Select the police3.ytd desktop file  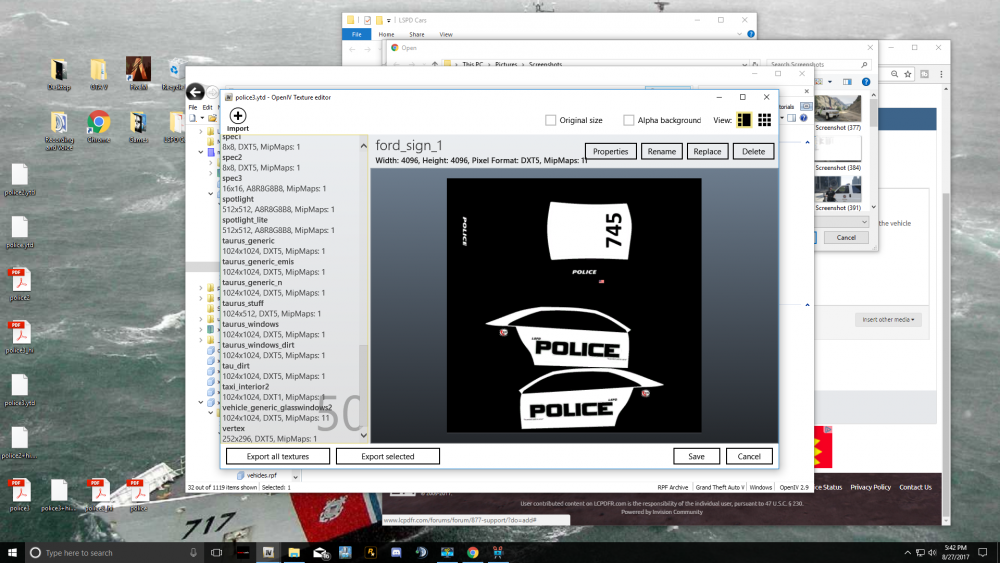(20, 390)
